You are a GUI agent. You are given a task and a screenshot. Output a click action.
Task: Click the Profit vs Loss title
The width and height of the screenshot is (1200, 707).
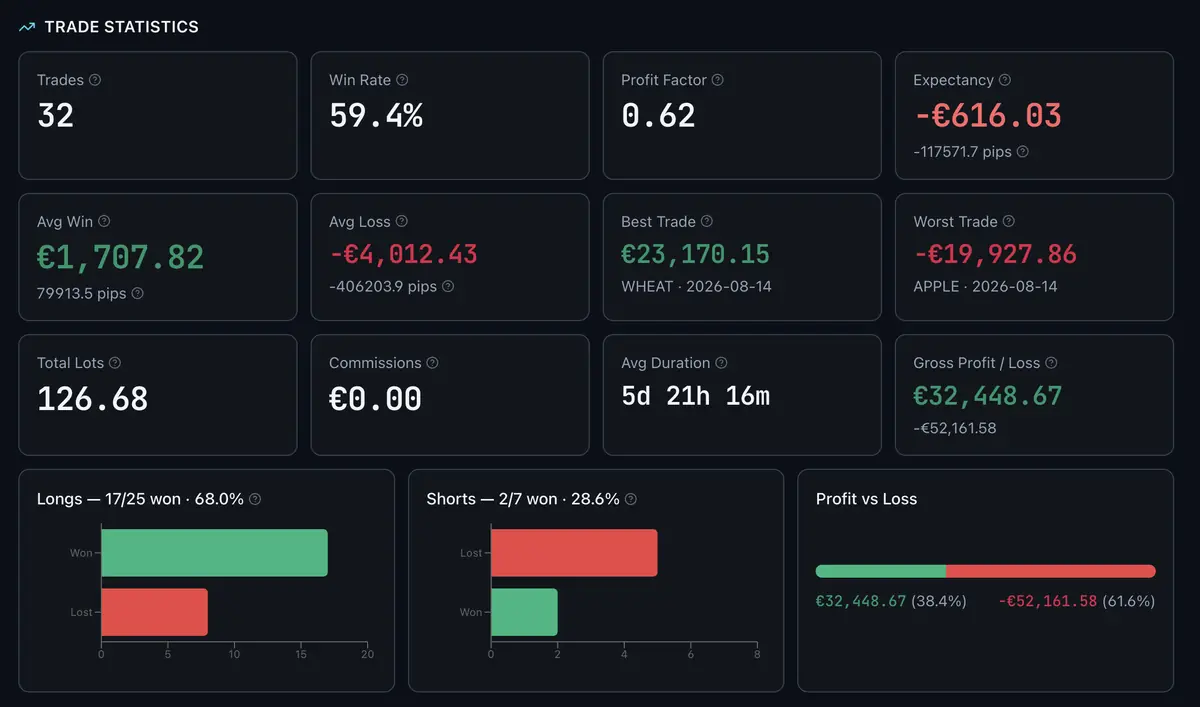tap(866, 499)
